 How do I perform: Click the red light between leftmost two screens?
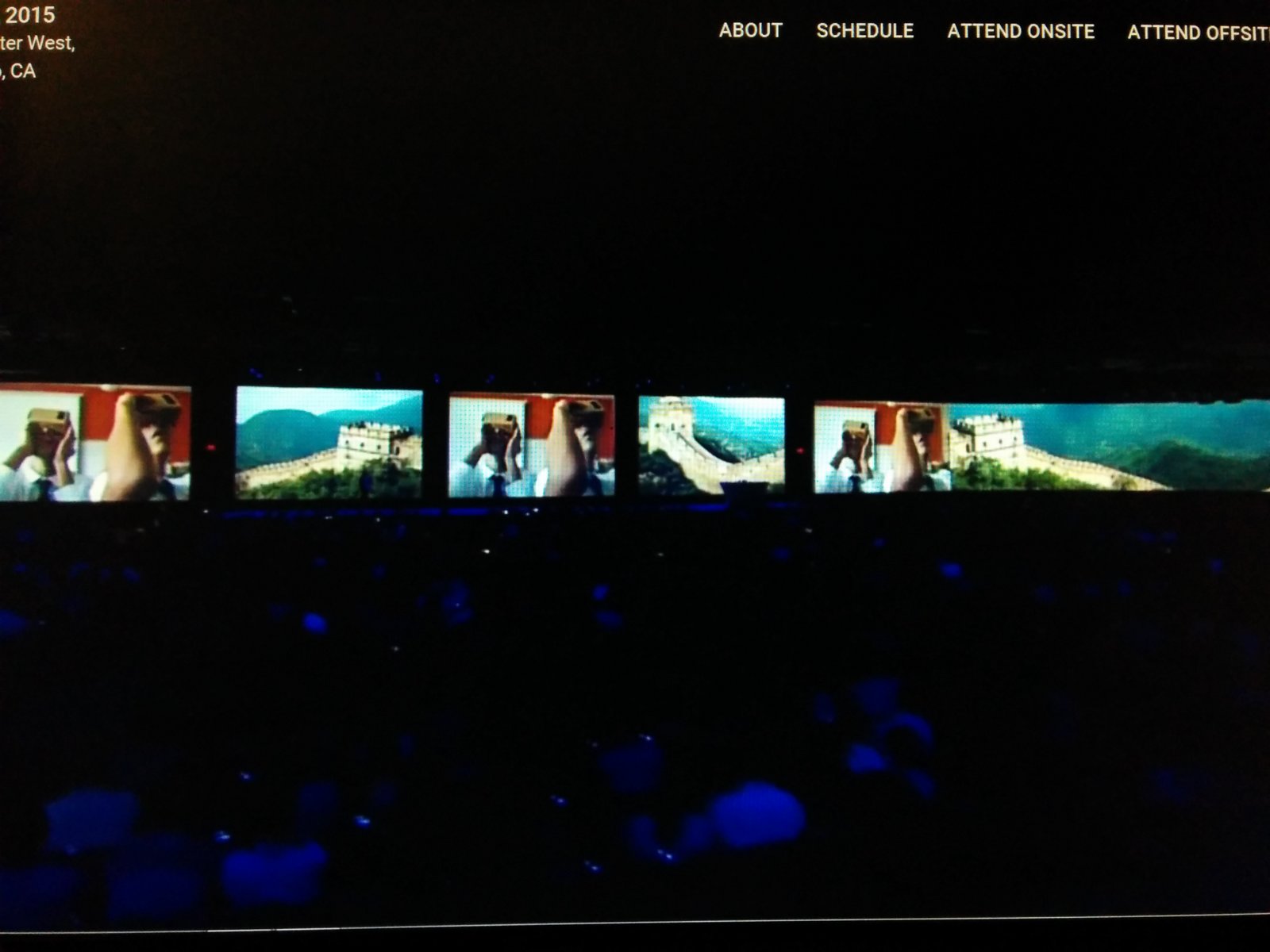[211, 447]
